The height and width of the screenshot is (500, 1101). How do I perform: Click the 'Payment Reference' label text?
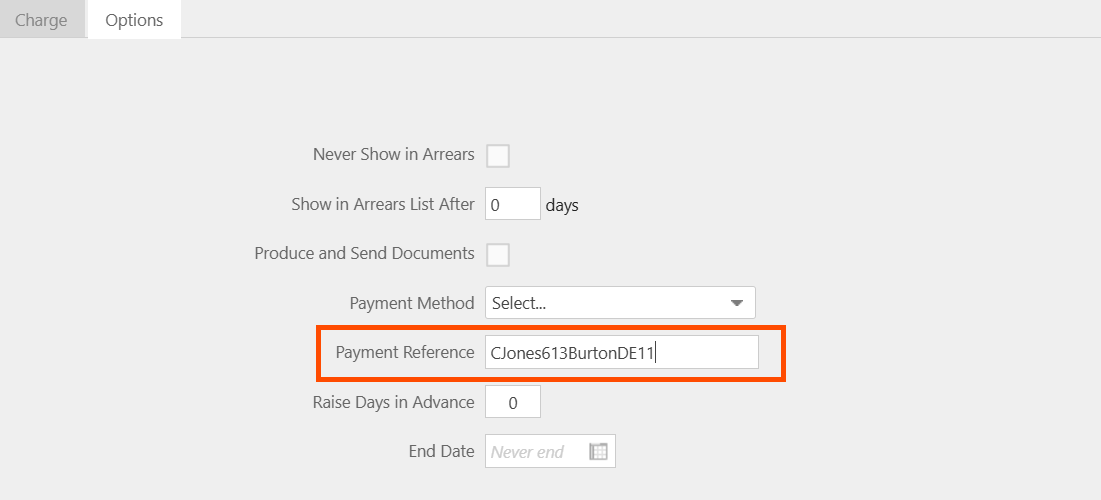(x=405, y=353)
